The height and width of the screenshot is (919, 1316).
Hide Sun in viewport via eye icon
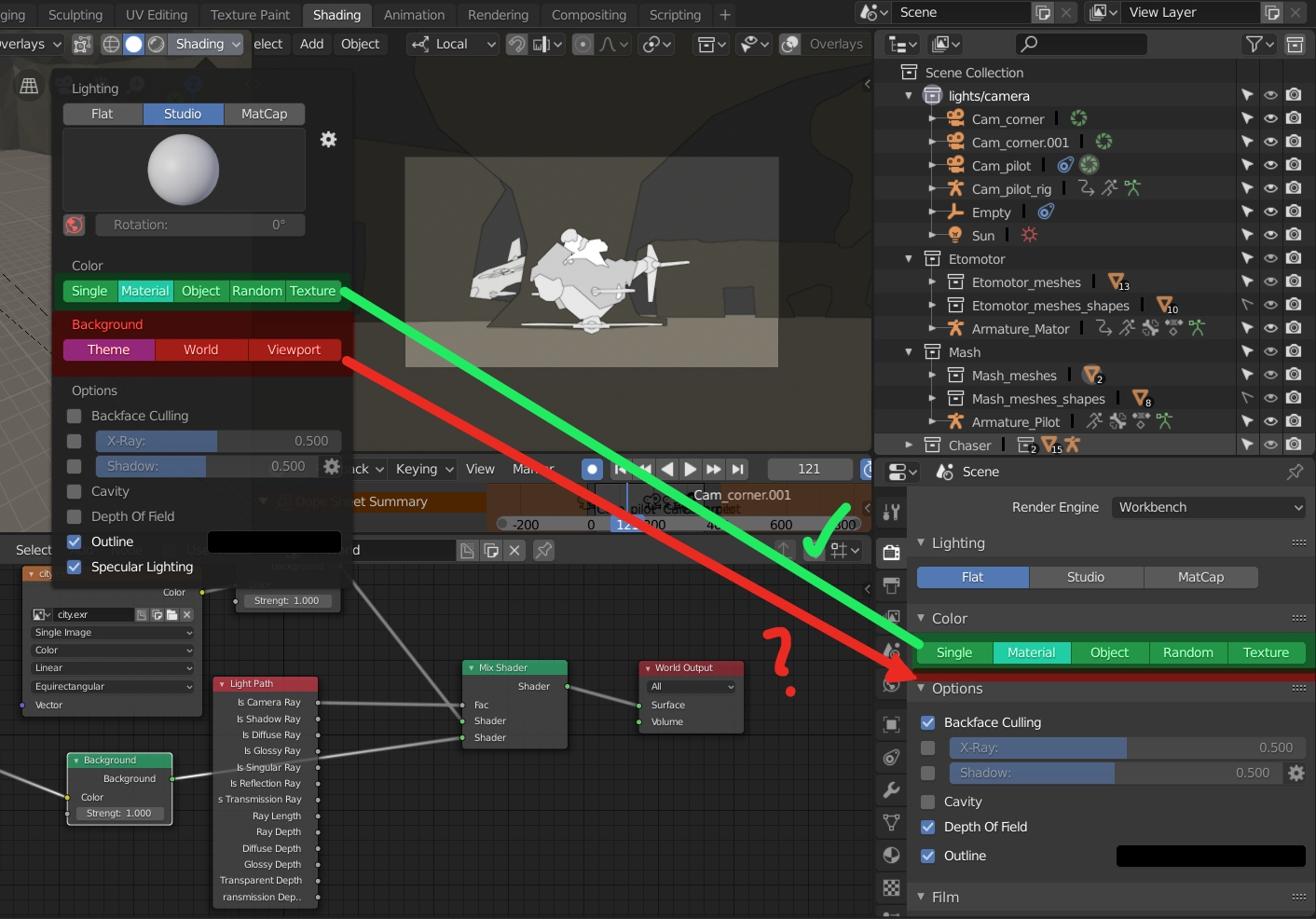pyautogui.click(x=1270, y=235)
